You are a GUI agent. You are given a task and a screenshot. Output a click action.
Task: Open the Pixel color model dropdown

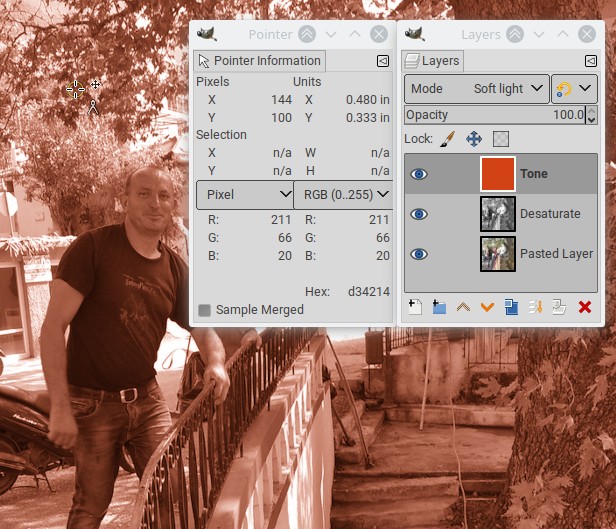(245, 194)
